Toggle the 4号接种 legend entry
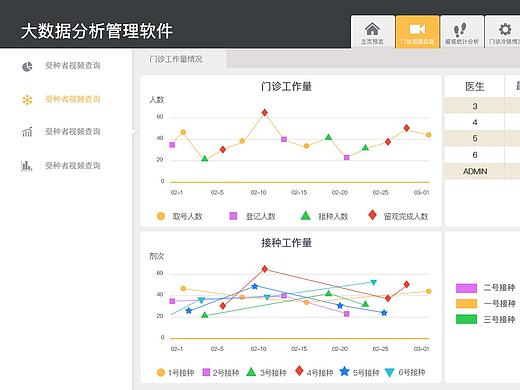 pyautogui.click(x=314, y=372)
